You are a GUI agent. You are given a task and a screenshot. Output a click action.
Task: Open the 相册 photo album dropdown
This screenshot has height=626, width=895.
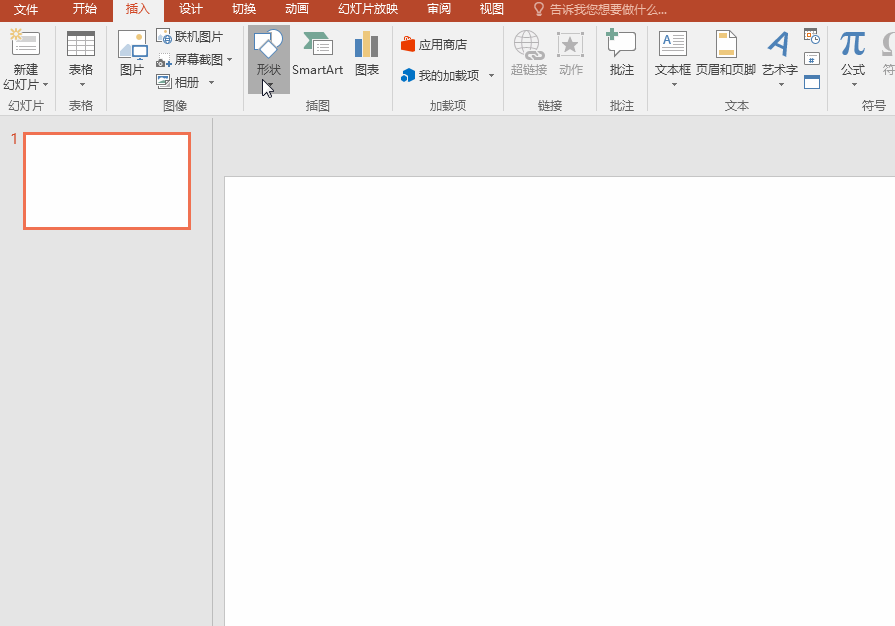(x=211, y=81)
